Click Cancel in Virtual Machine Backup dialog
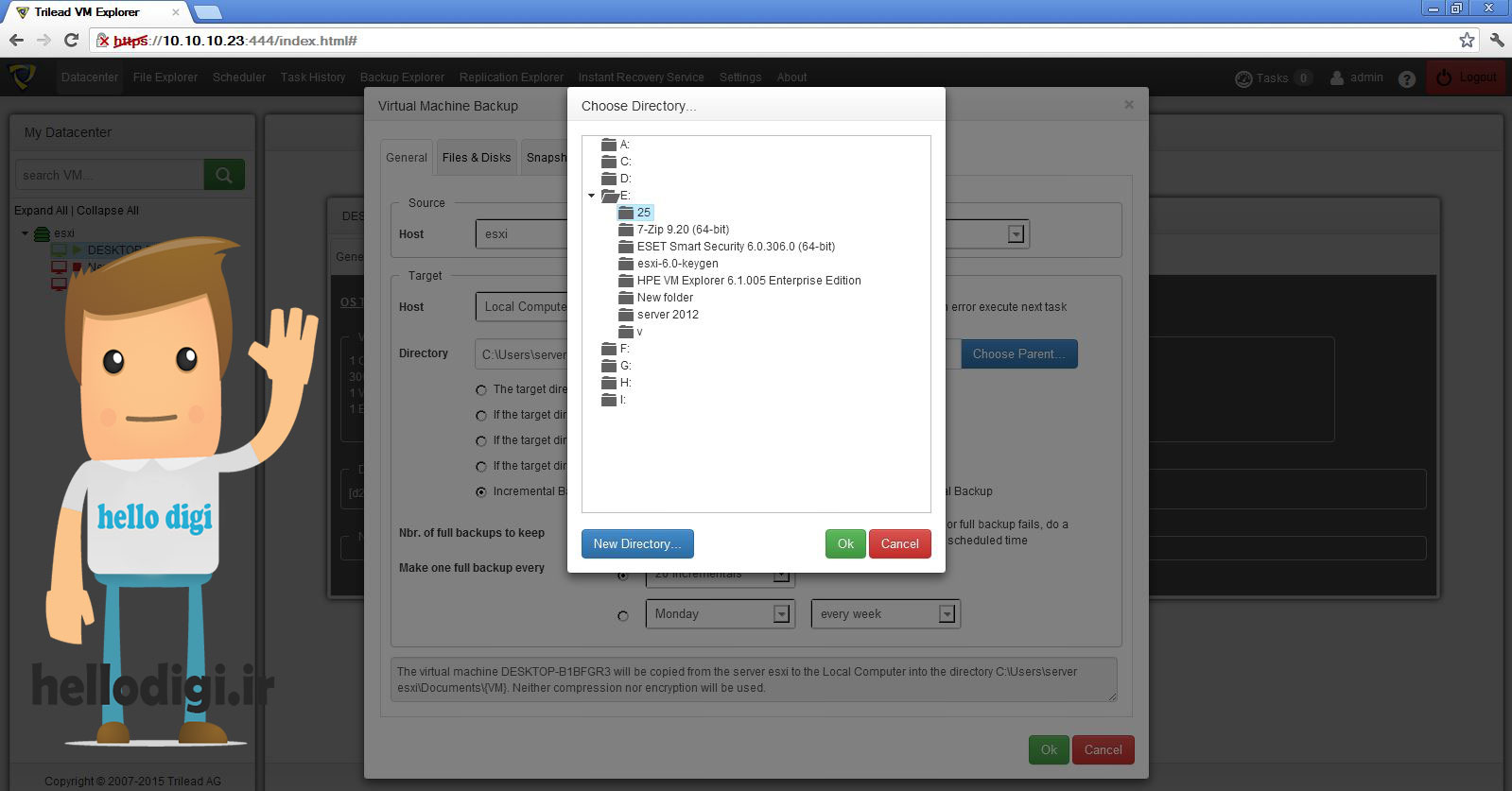 1104,749
